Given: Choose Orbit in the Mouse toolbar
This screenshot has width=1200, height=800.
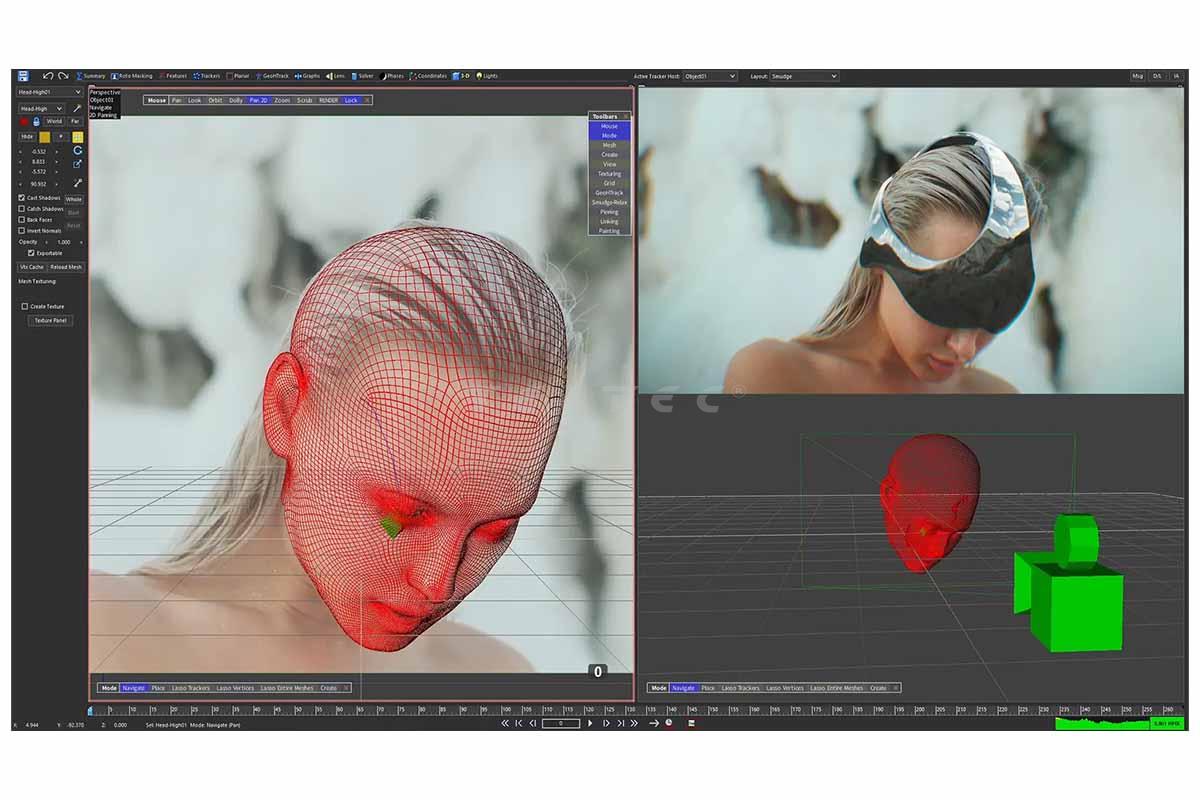Looking at the screenshot, I should [215, 100].
